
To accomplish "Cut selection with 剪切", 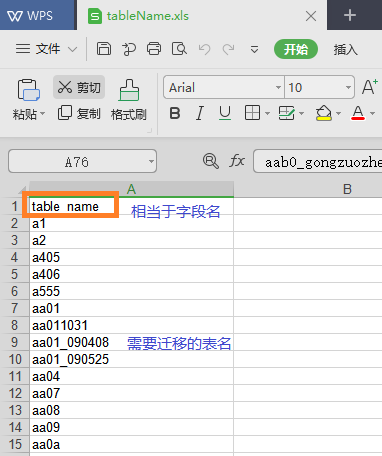I will point(79,87).
